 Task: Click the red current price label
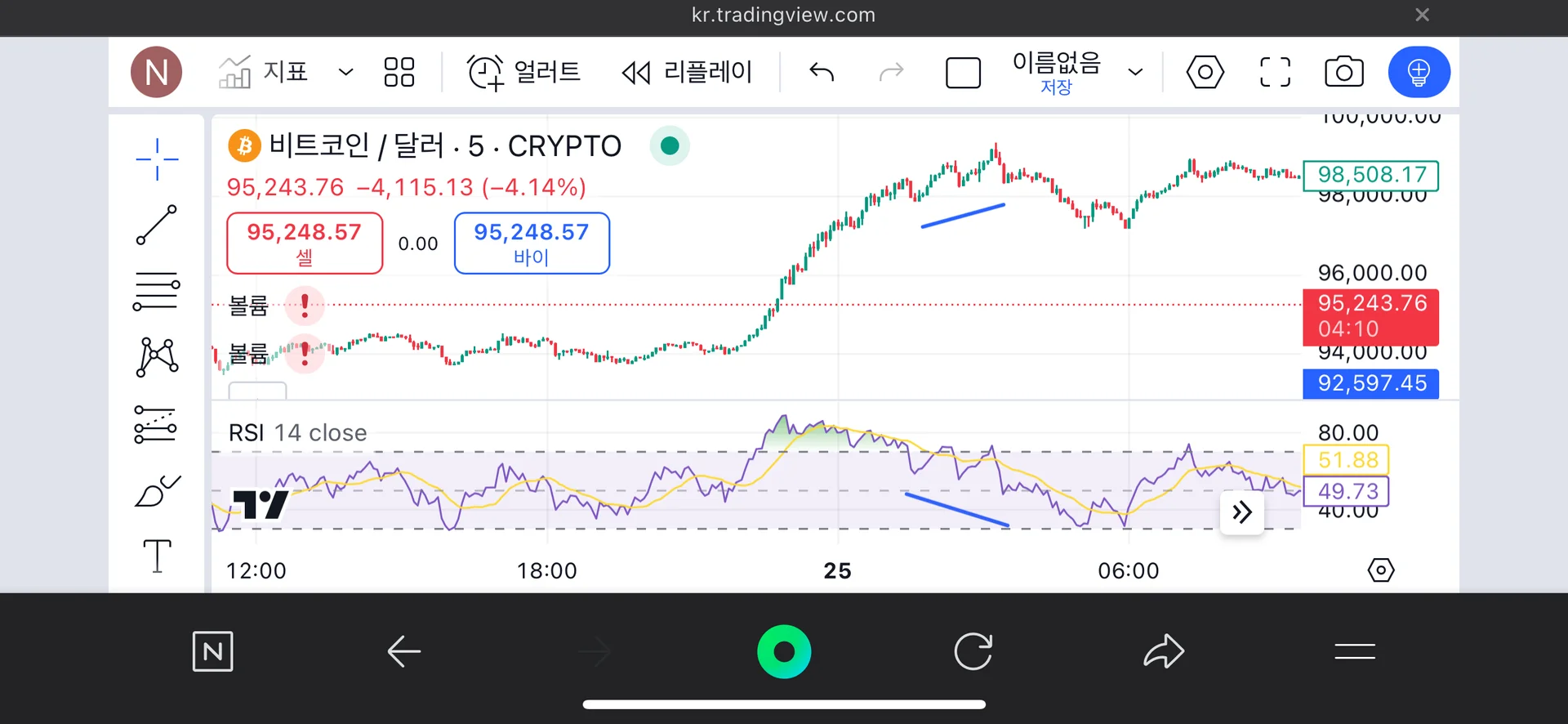pyautogui.click(x=1370, y=316)
